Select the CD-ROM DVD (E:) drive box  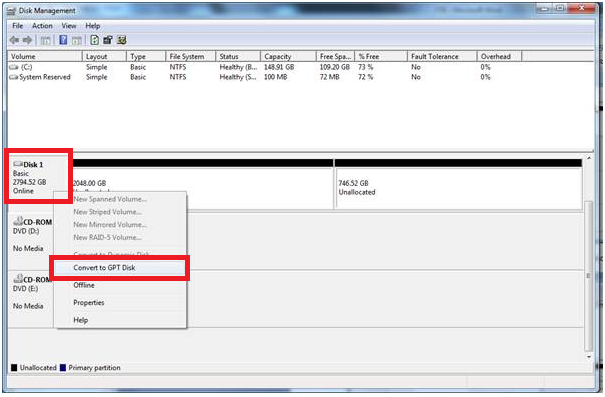click(31, 298)
